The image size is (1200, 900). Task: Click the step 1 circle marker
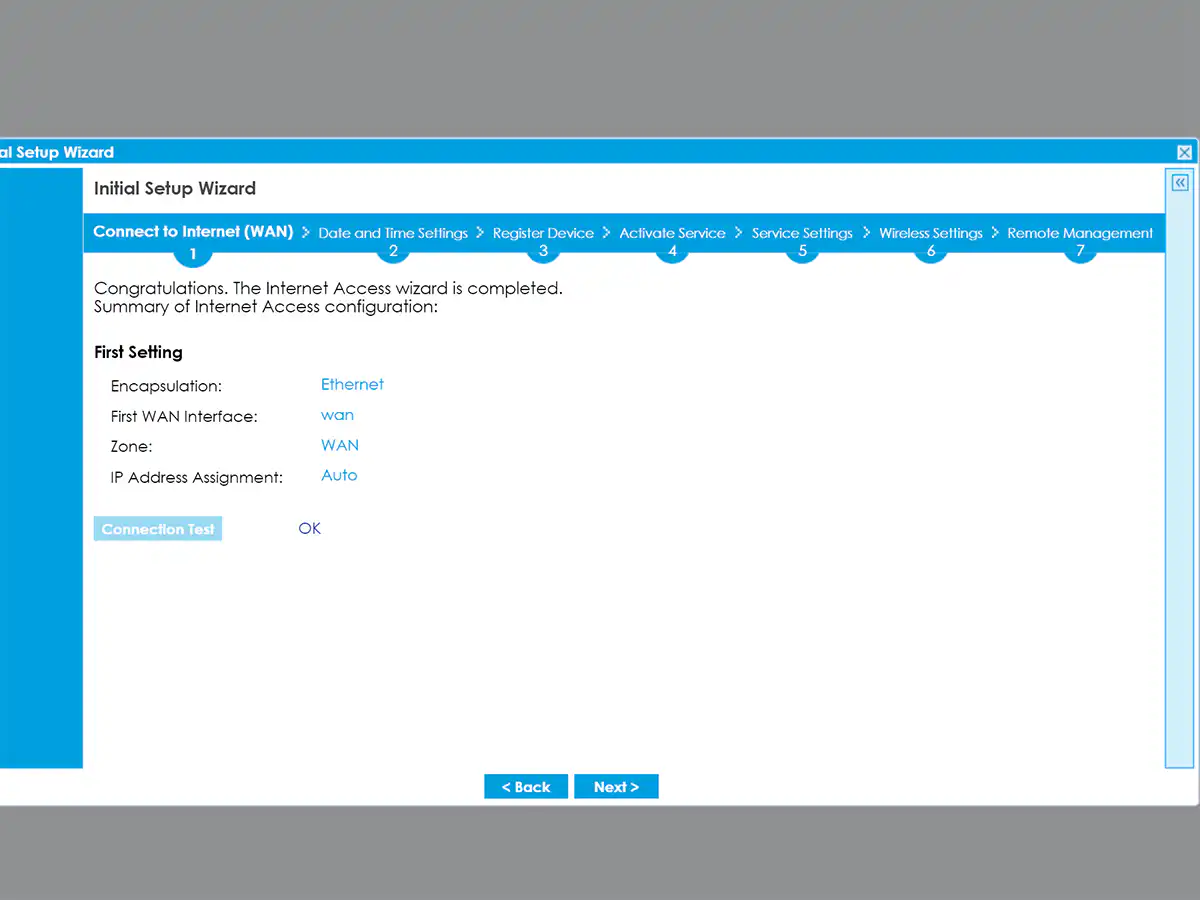tap(193, 253)
